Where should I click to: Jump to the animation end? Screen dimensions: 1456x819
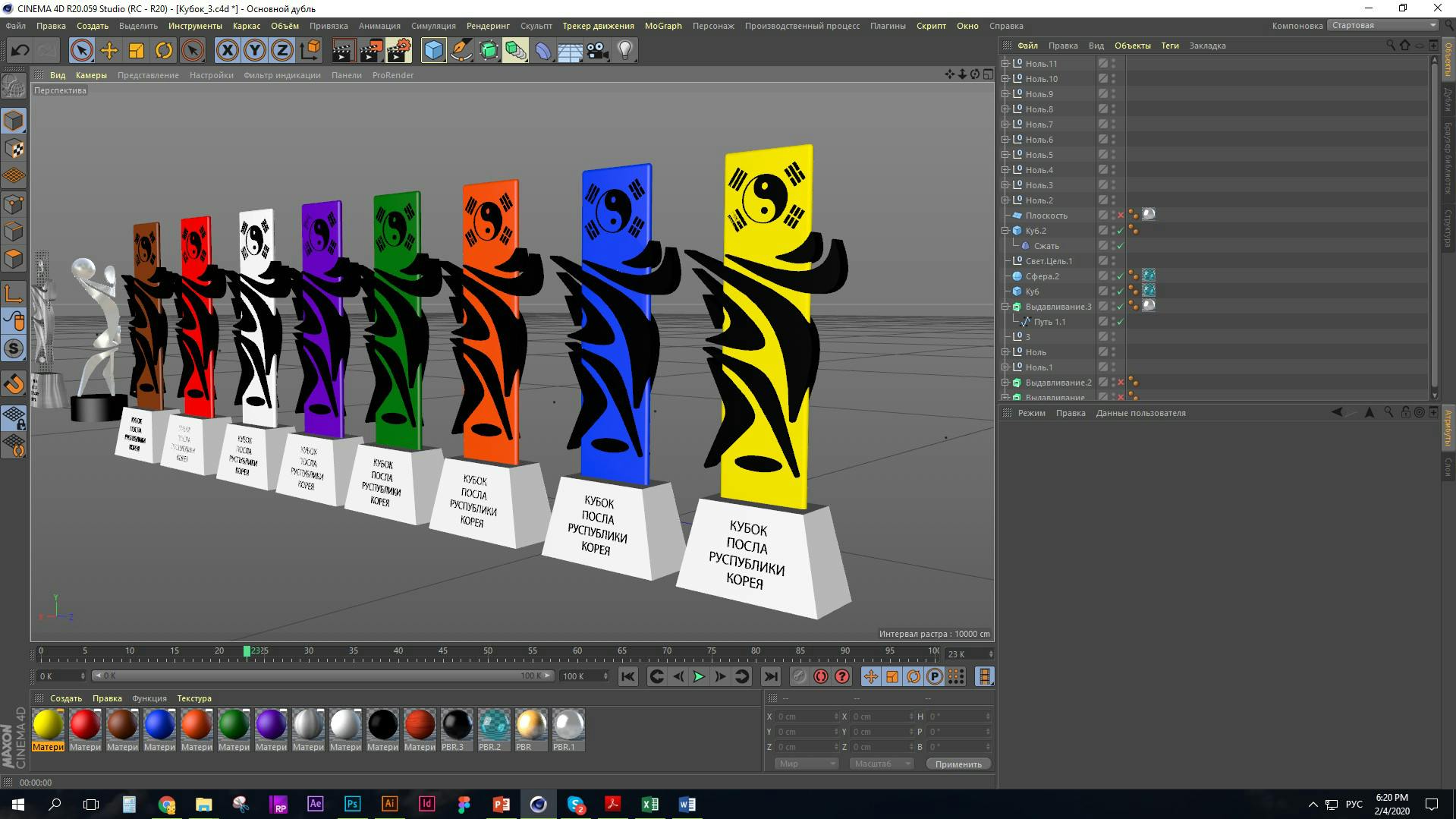[x=770, y=676]
